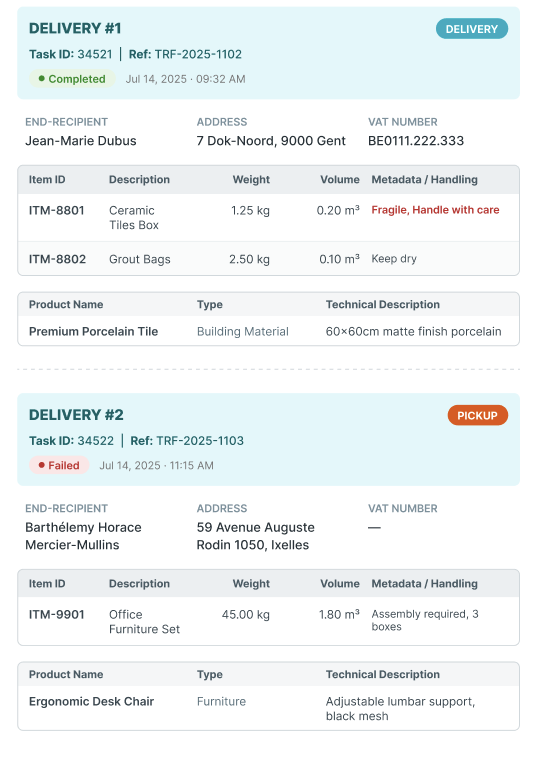Click the green Completed status dot
The height and width of the screenshot is (760, 542).
42,79
